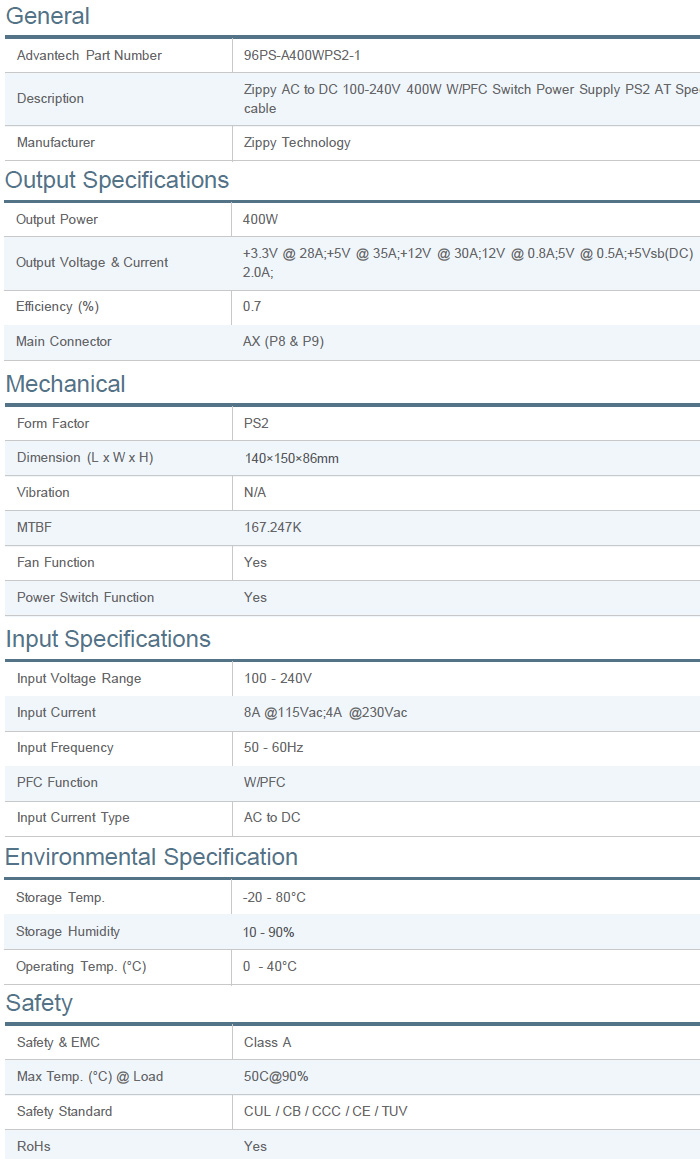Click the General section heading
Image resolution: width=700 pixels, height=1159 pixels.
[x=48, y=16]
